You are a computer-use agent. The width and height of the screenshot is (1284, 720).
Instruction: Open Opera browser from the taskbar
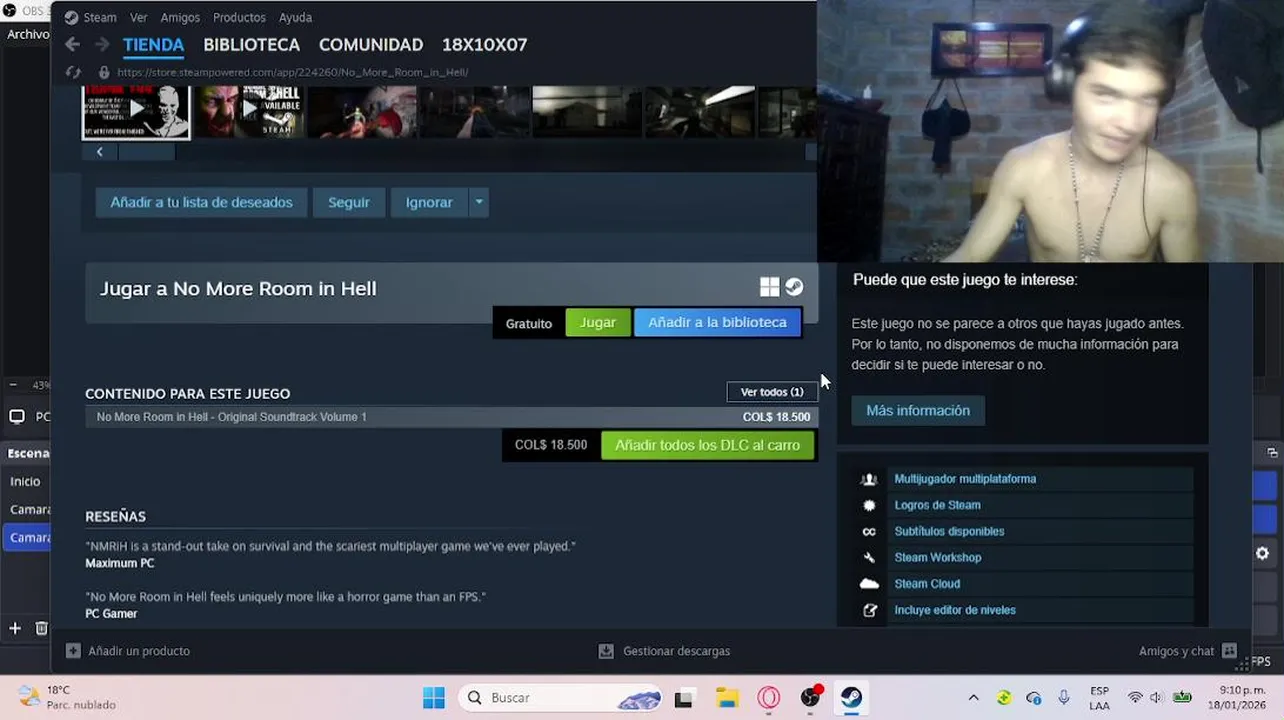pos(769,698)
